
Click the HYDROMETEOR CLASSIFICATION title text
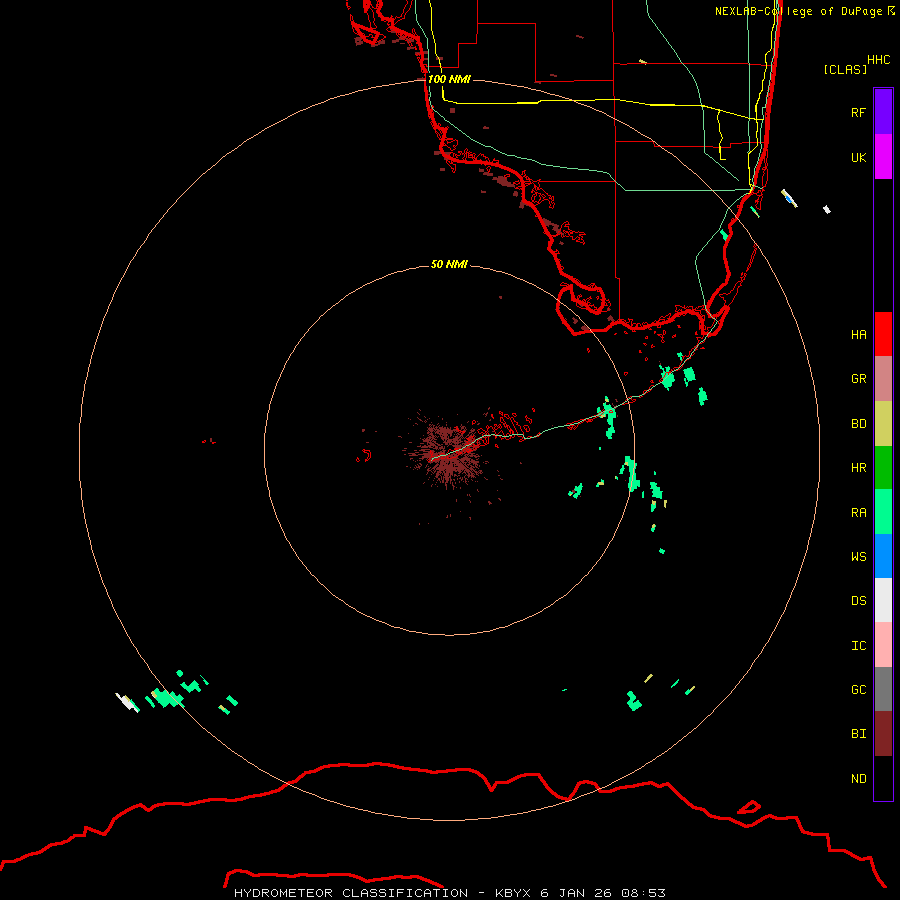[351, 893]
